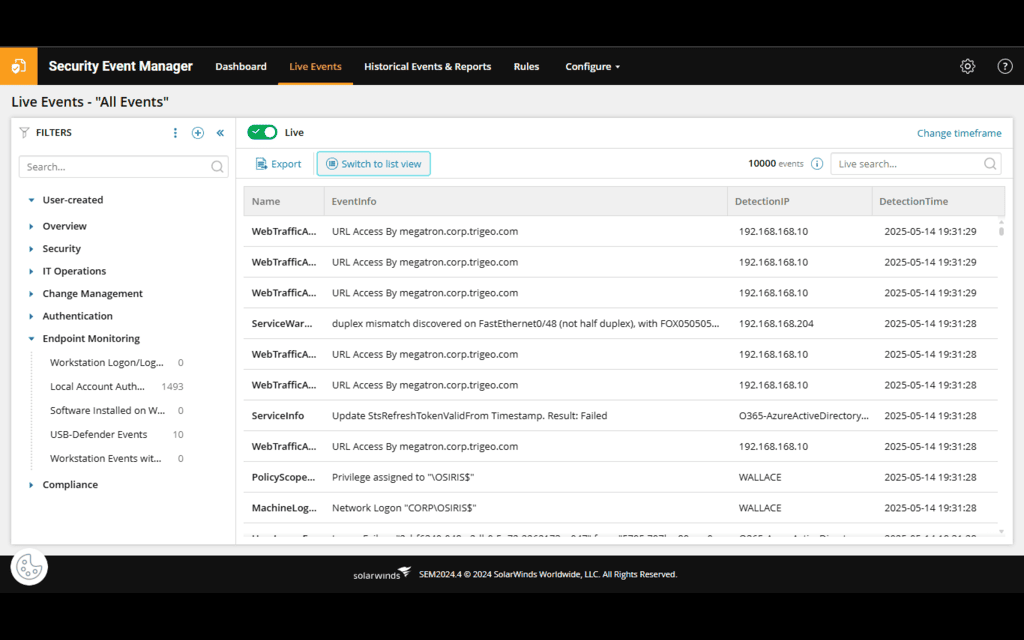Create a new filter via the plus icon
Viewport: 1024px width, 640px height.
[x=197, y=132]
